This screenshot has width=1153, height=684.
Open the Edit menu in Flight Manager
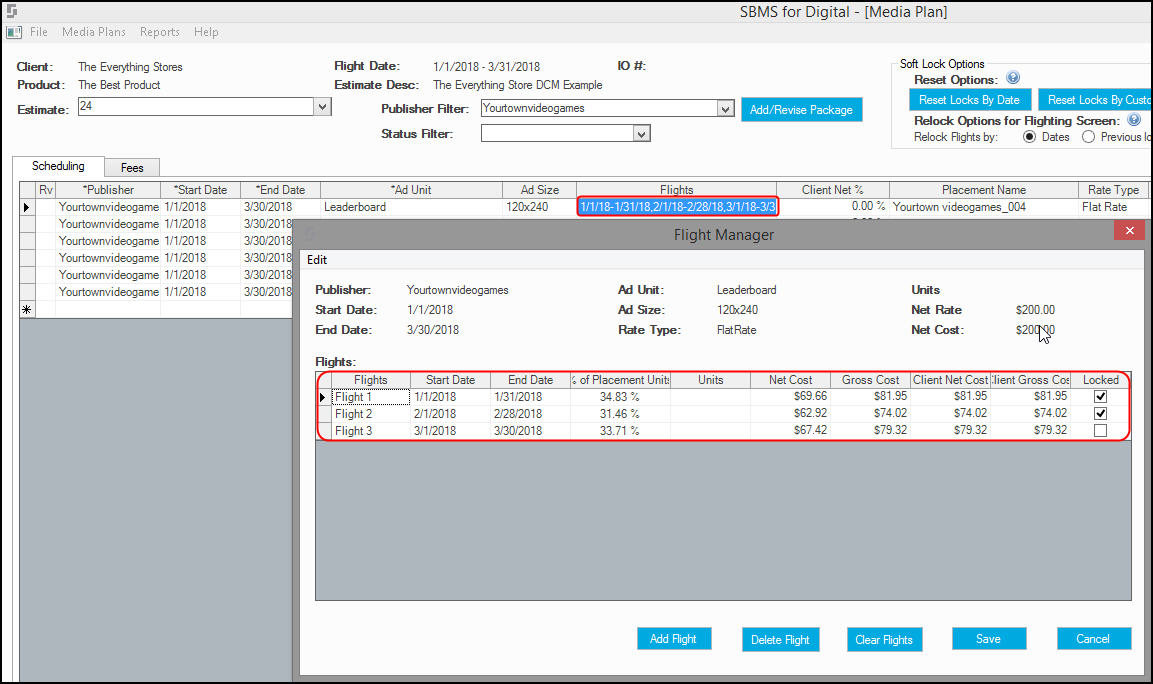(317, 260)
